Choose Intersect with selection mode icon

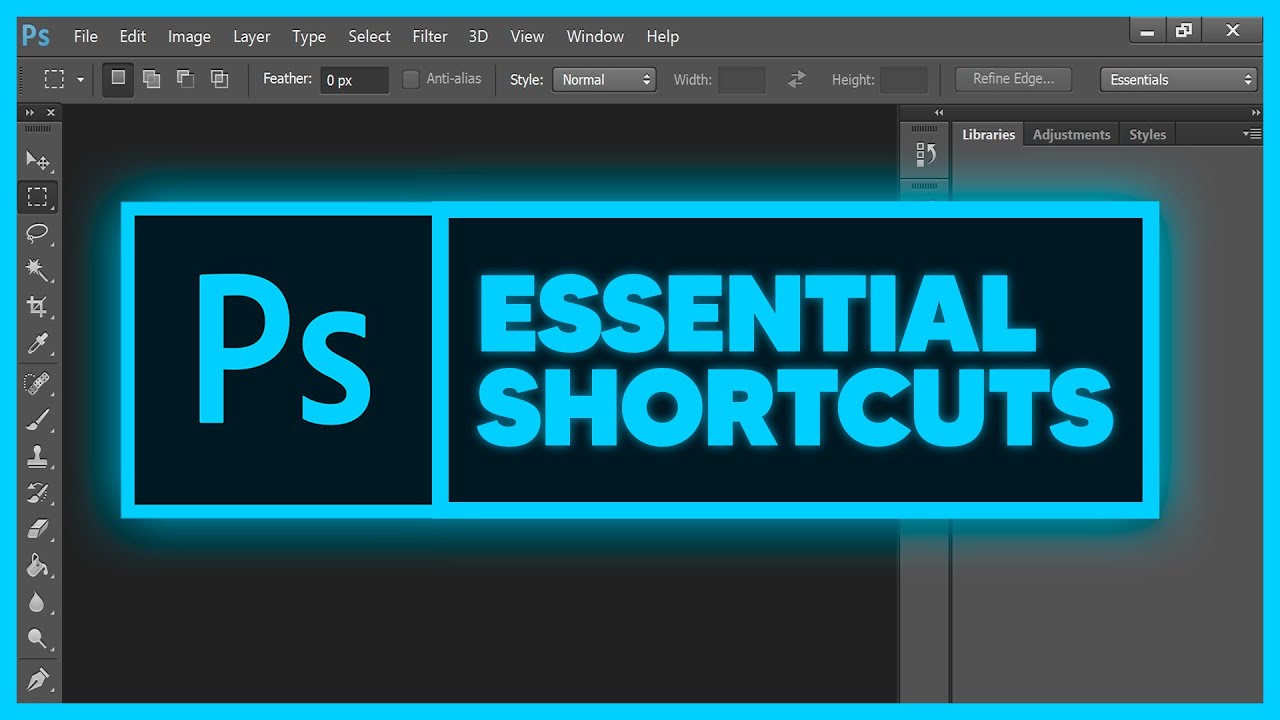click(x=219, y=79)
